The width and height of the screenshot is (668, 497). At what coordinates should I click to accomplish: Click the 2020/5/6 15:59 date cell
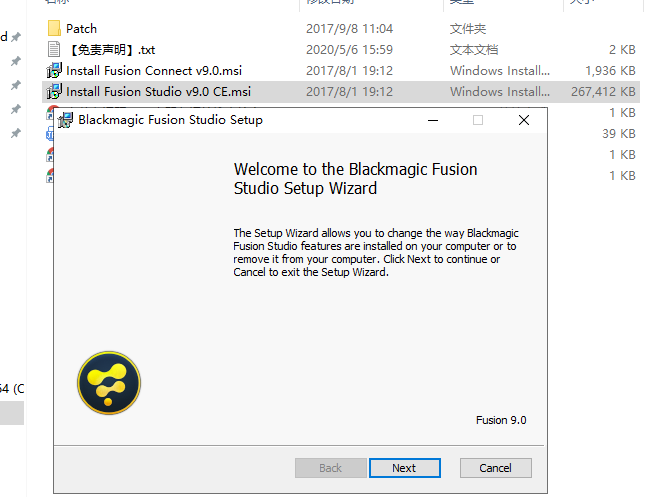(349, 50)
